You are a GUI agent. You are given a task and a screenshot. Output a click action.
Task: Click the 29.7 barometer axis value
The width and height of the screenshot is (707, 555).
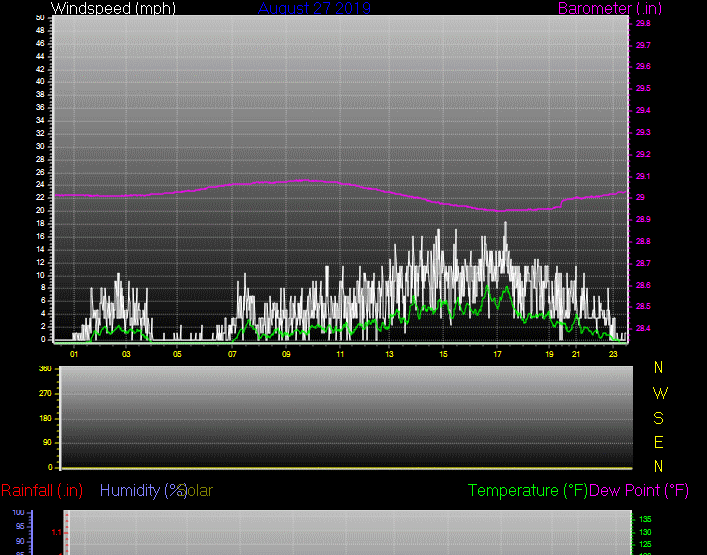(643, 45)
